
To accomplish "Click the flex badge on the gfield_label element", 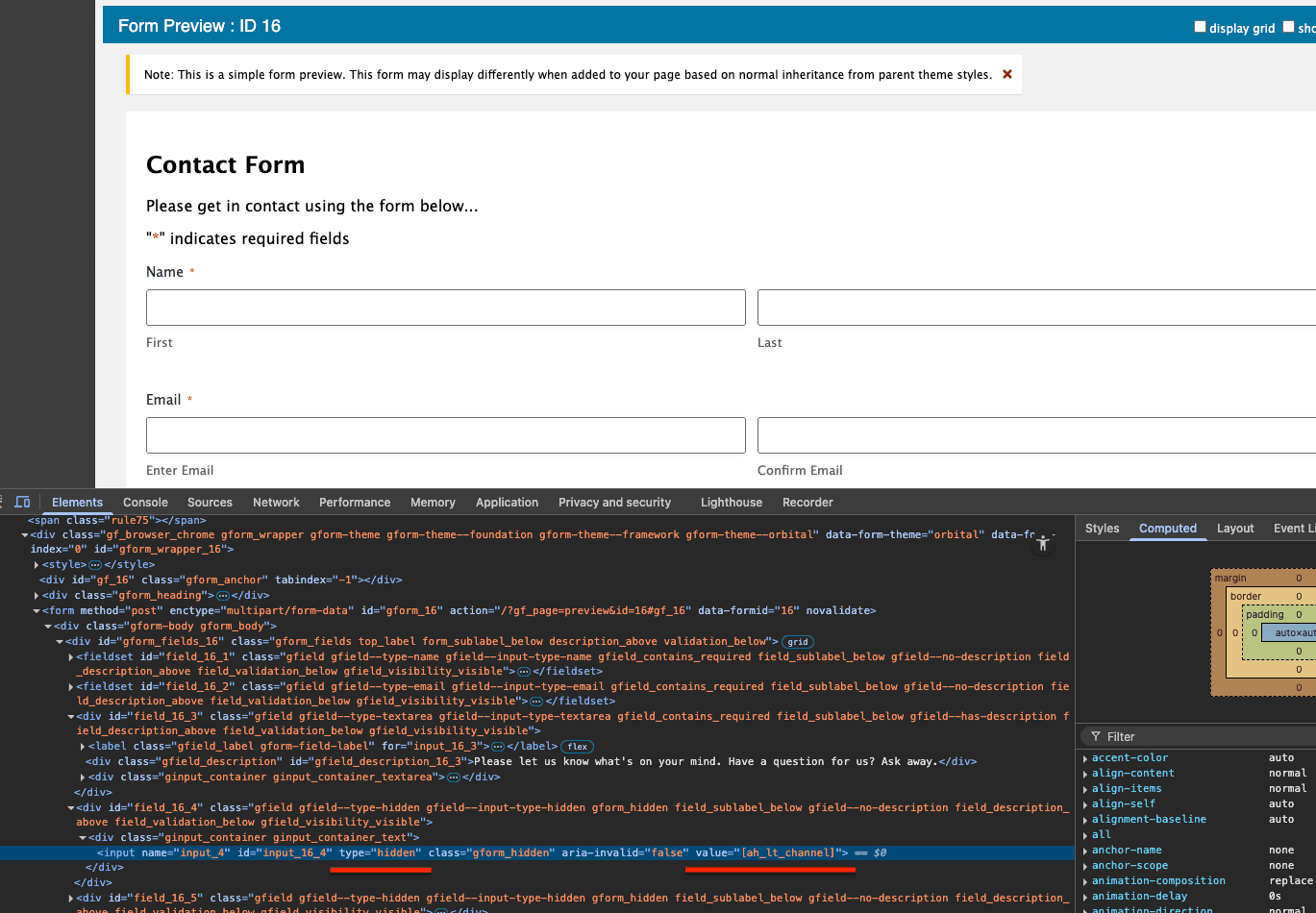I will 576,746.
